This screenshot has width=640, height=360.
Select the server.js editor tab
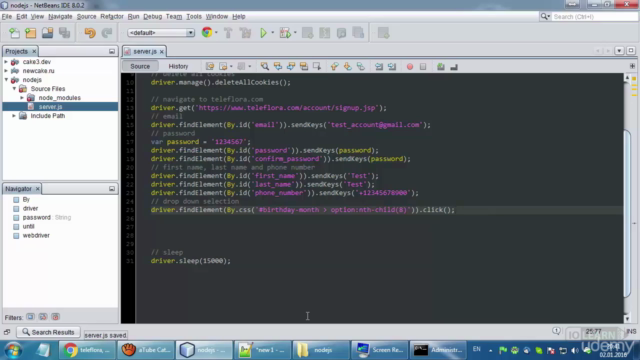[x=144, y=51]
